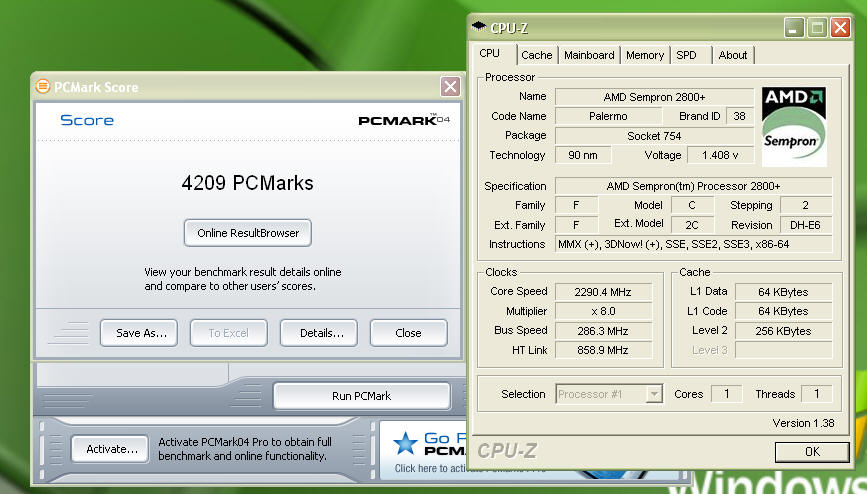Select the SPD tab

tap(686, 55)
